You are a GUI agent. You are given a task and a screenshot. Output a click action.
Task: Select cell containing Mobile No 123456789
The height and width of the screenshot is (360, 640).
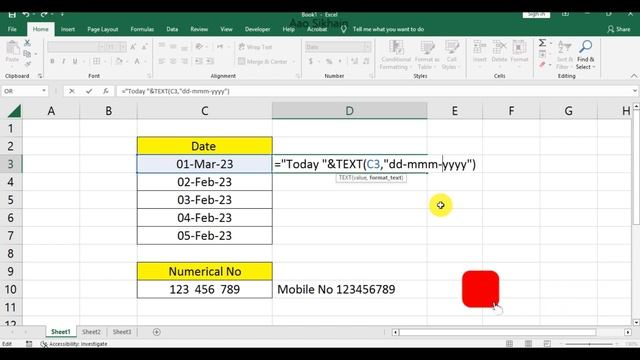(x=350, y=289)
